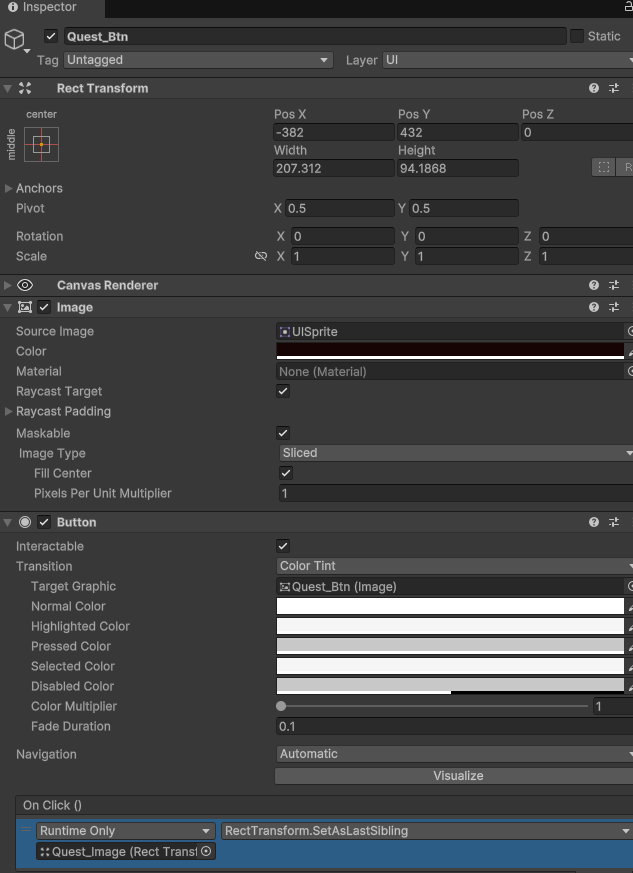
Task: Open the Layer dropdown showing UI
Action: click(507, 60)
